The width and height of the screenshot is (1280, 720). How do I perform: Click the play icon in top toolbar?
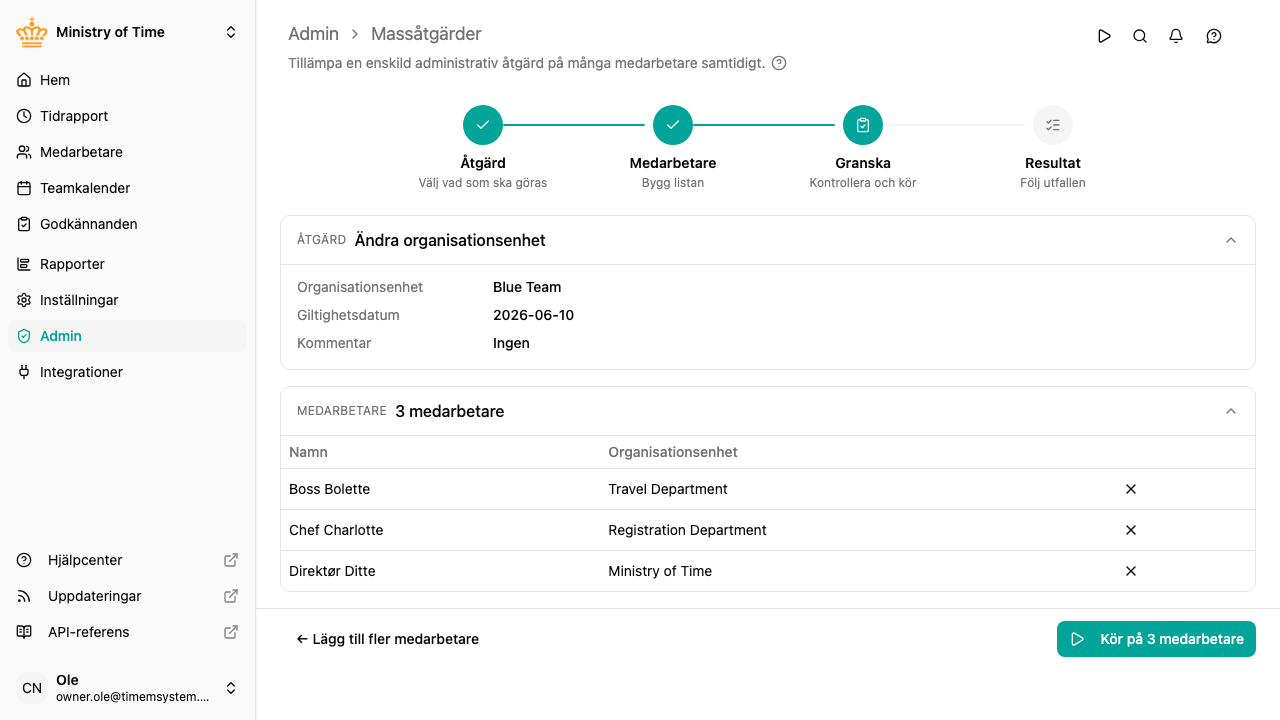tap(1104, 36)
